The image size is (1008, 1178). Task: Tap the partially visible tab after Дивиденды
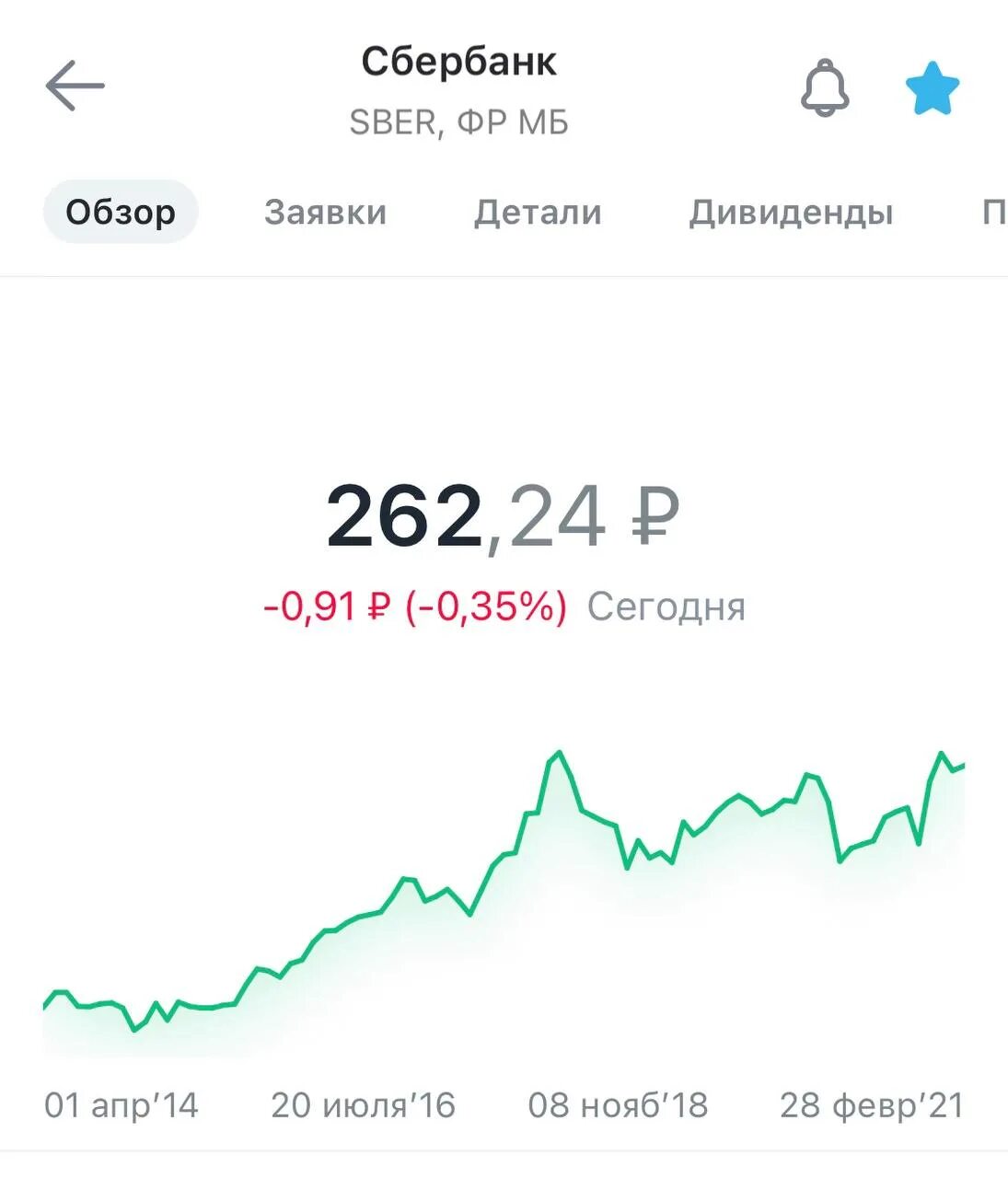(x=992, y=213)
